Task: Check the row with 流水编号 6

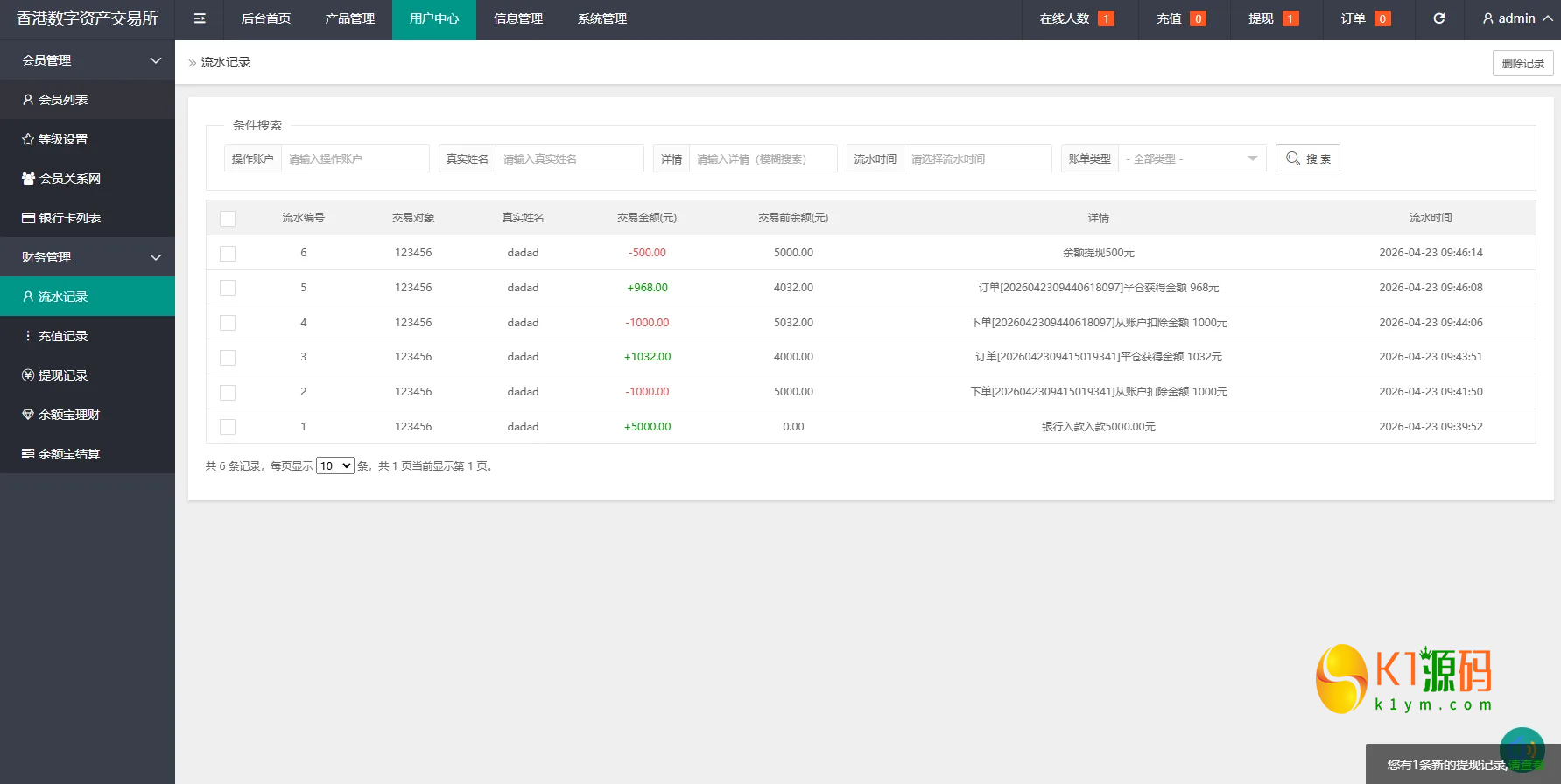Action: (x=228, y=253)
